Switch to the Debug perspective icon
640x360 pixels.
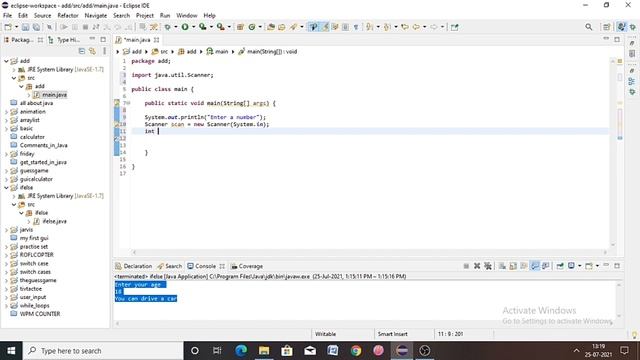(x=633, y=27)
